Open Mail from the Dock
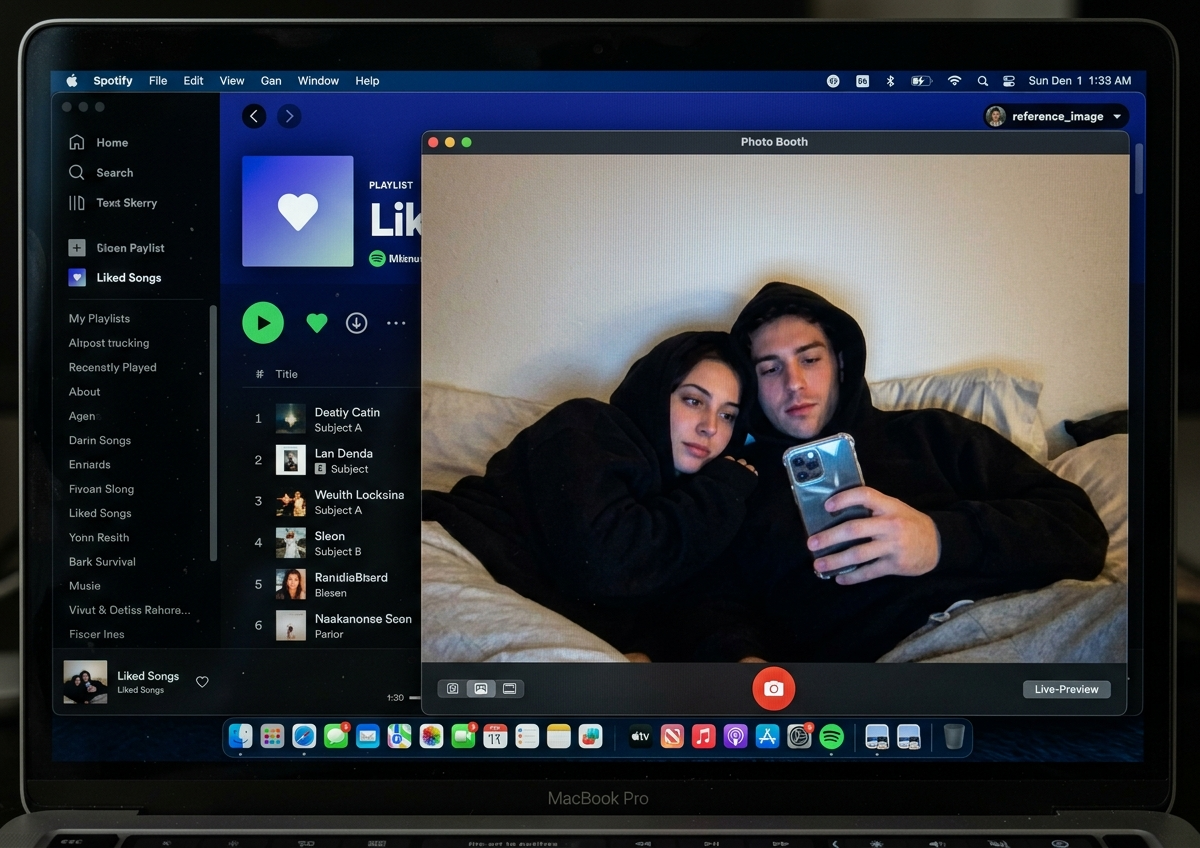 point(368,737)
